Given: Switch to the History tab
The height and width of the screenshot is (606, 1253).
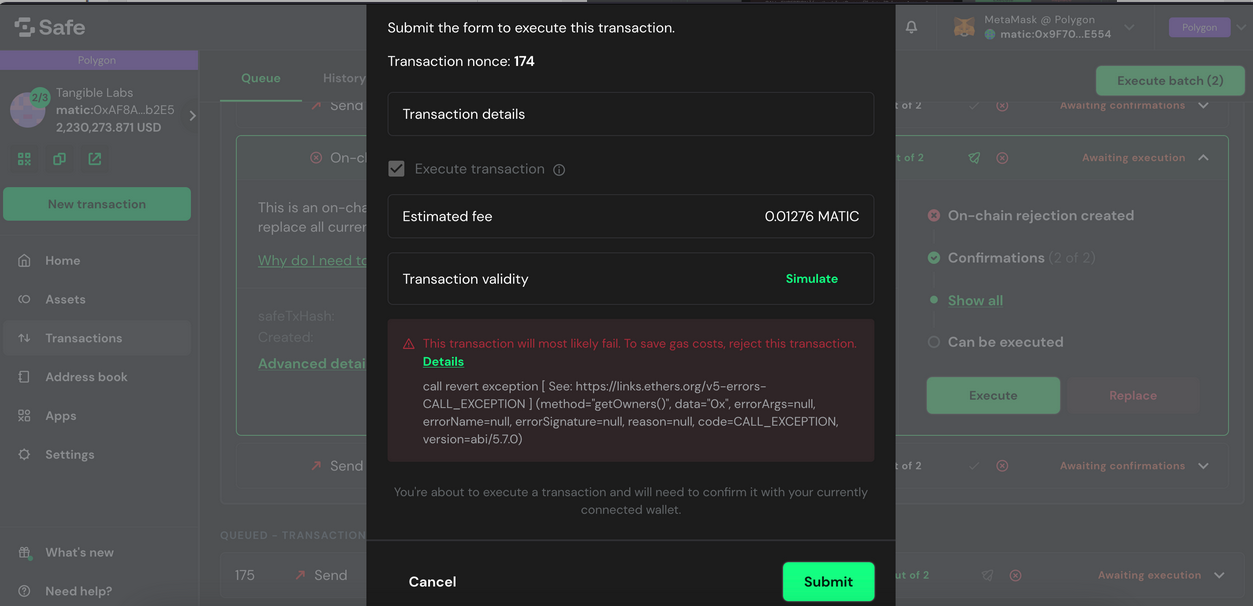Looking at the screenshot, I should point(344,77).
